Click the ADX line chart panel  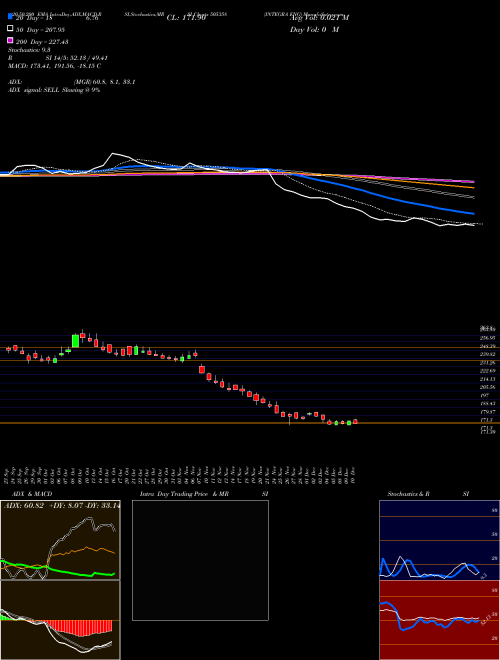point(60,540)
